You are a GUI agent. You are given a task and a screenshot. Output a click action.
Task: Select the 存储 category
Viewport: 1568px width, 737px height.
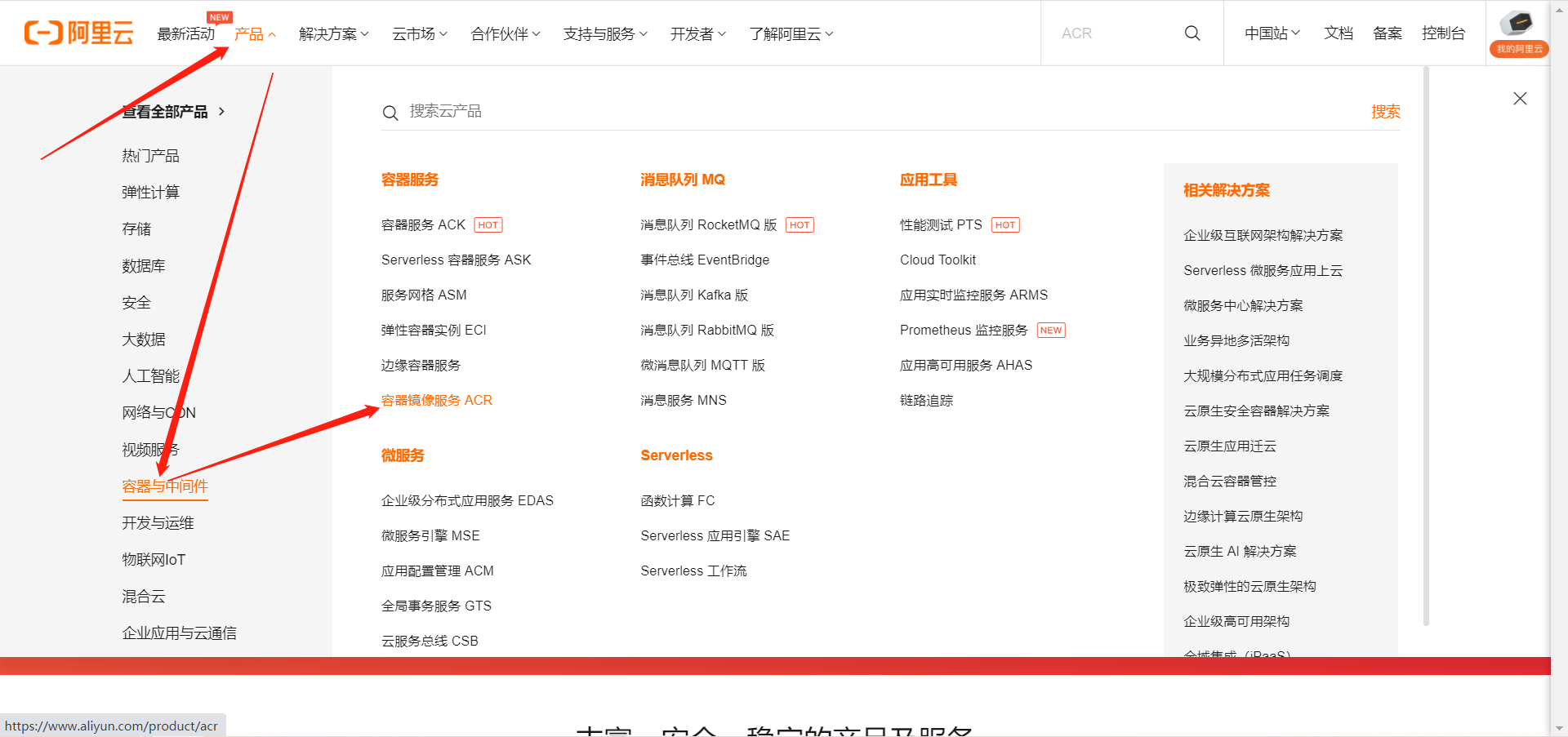tap(136, 229)
